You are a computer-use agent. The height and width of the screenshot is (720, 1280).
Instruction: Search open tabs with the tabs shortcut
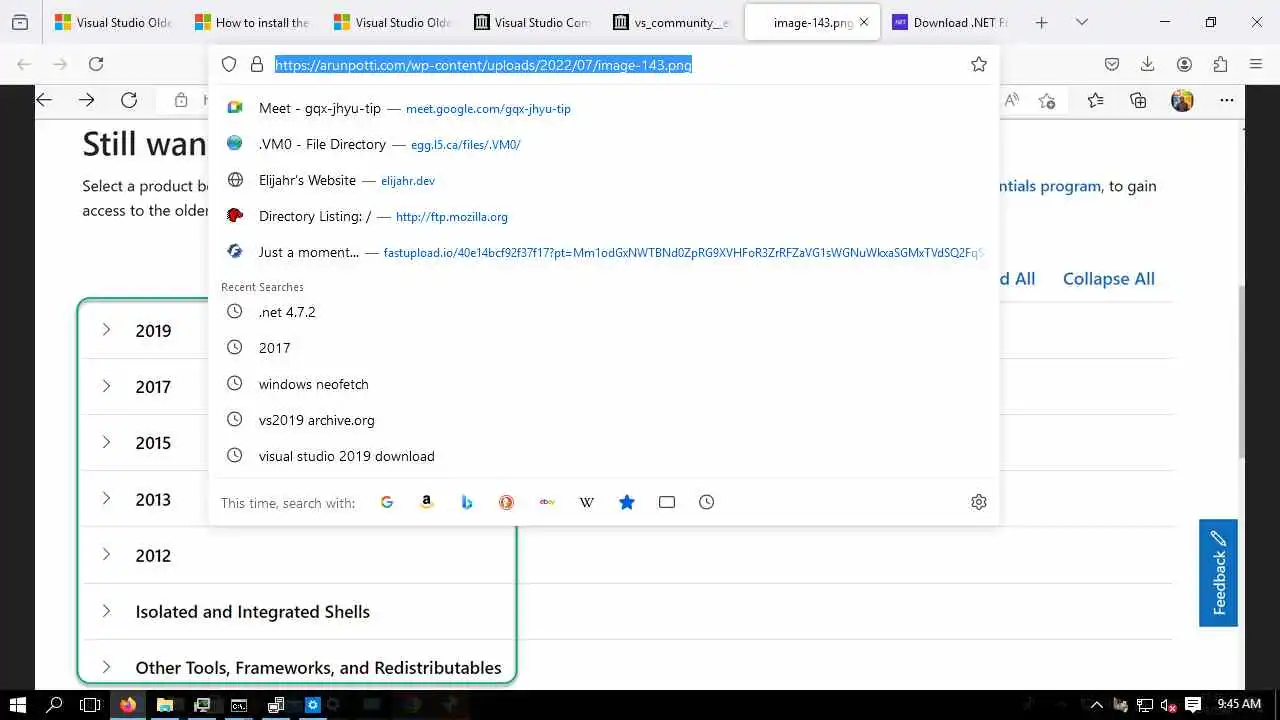(667, 502)
